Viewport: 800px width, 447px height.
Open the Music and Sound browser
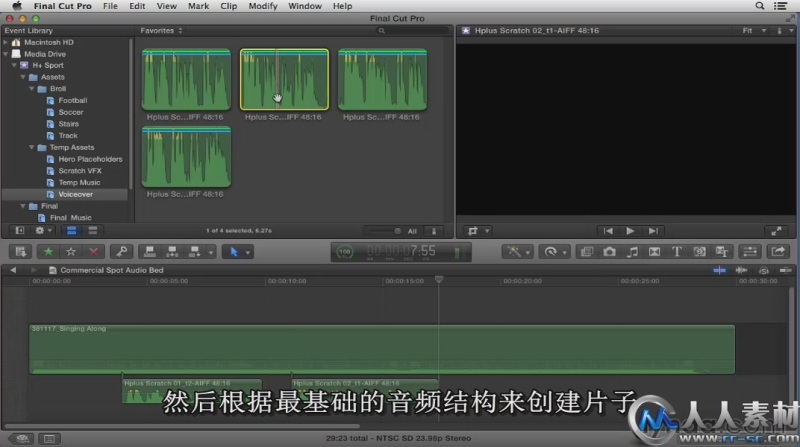tap(631, 252)
